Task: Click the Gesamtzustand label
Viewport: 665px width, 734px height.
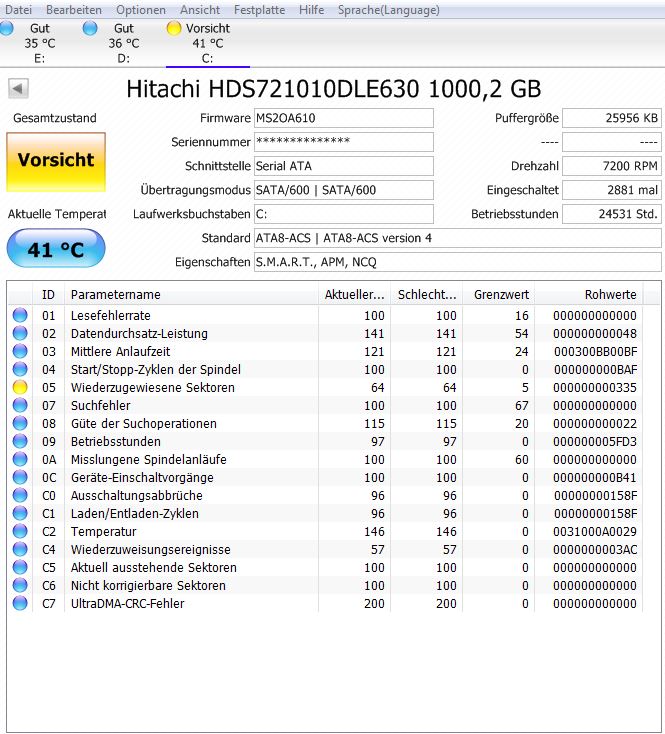Action: [55, 118]
